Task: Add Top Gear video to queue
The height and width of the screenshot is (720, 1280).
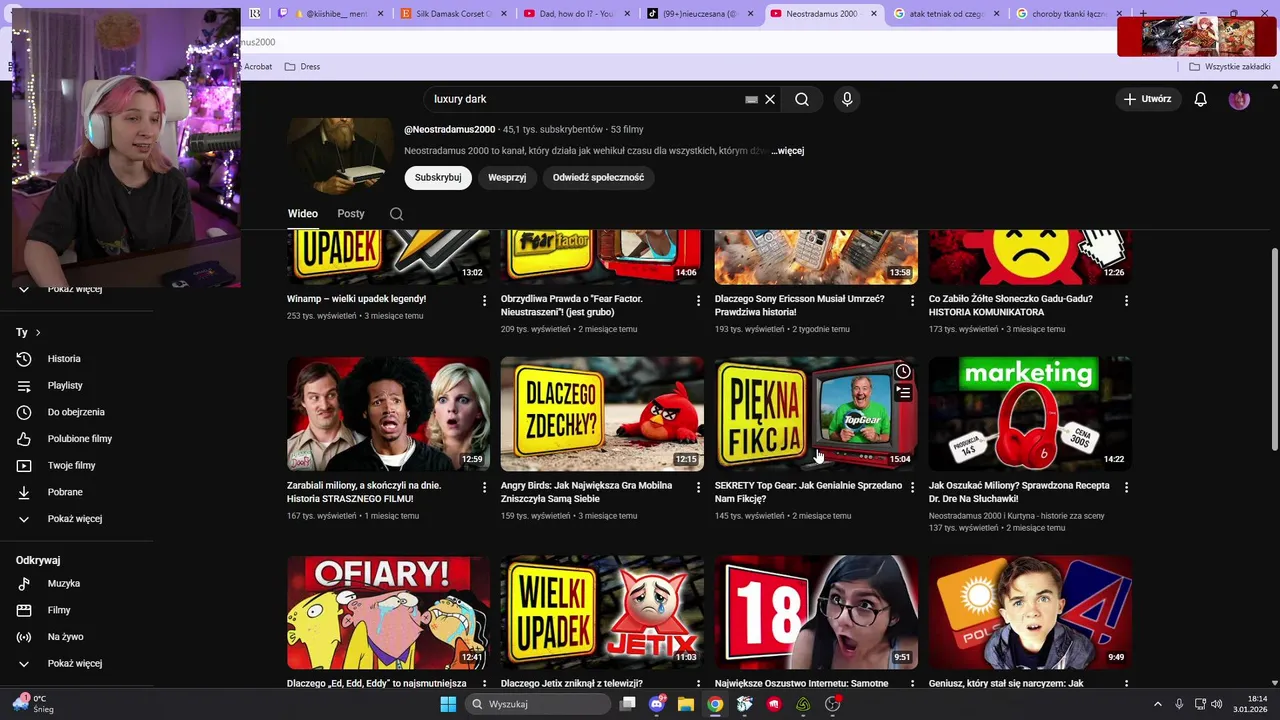Action: pyautogui.click(x=903, y=393)
